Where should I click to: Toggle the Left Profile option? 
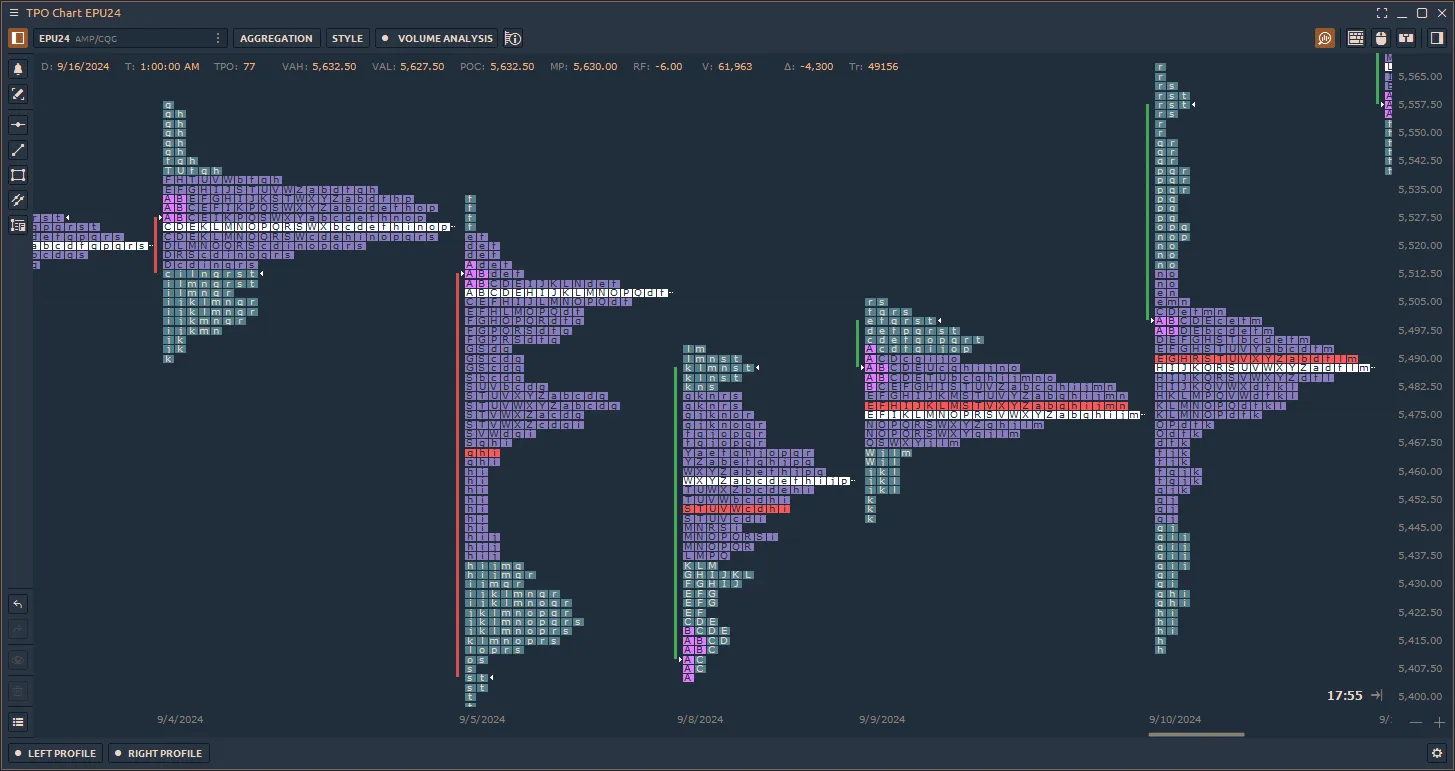point(55,753)
